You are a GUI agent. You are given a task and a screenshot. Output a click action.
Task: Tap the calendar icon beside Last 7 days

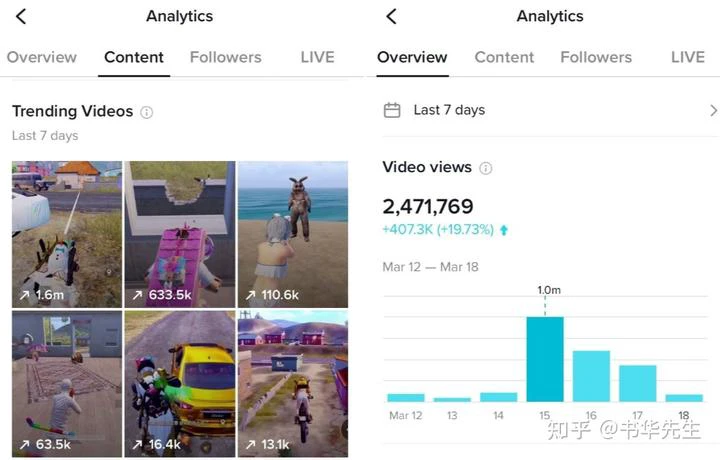pos(392,110)
